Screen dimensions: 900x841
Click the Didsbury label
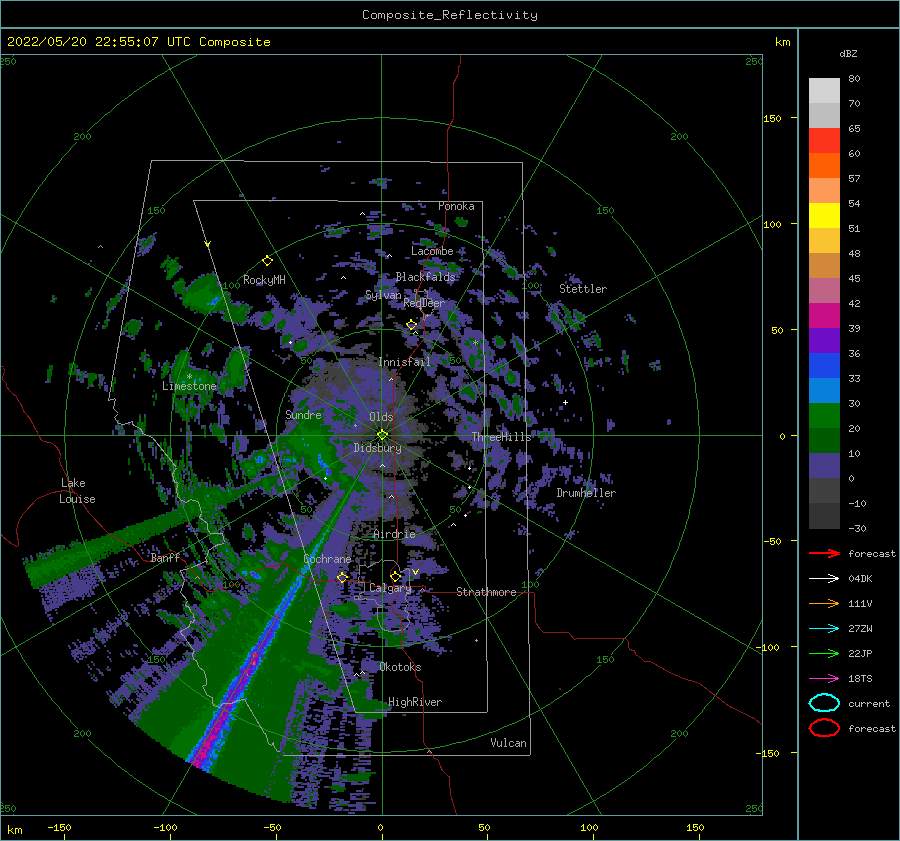[x=377, y=448]
